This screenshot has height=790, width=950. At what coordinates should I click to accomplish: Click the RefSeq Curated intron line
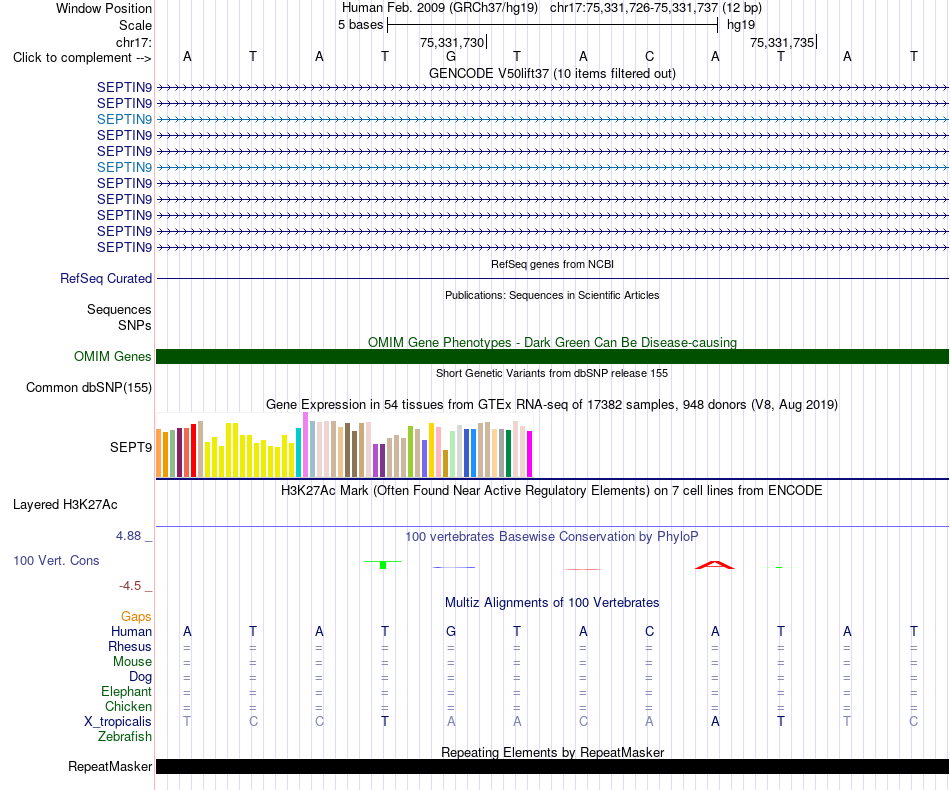point(552,279)
